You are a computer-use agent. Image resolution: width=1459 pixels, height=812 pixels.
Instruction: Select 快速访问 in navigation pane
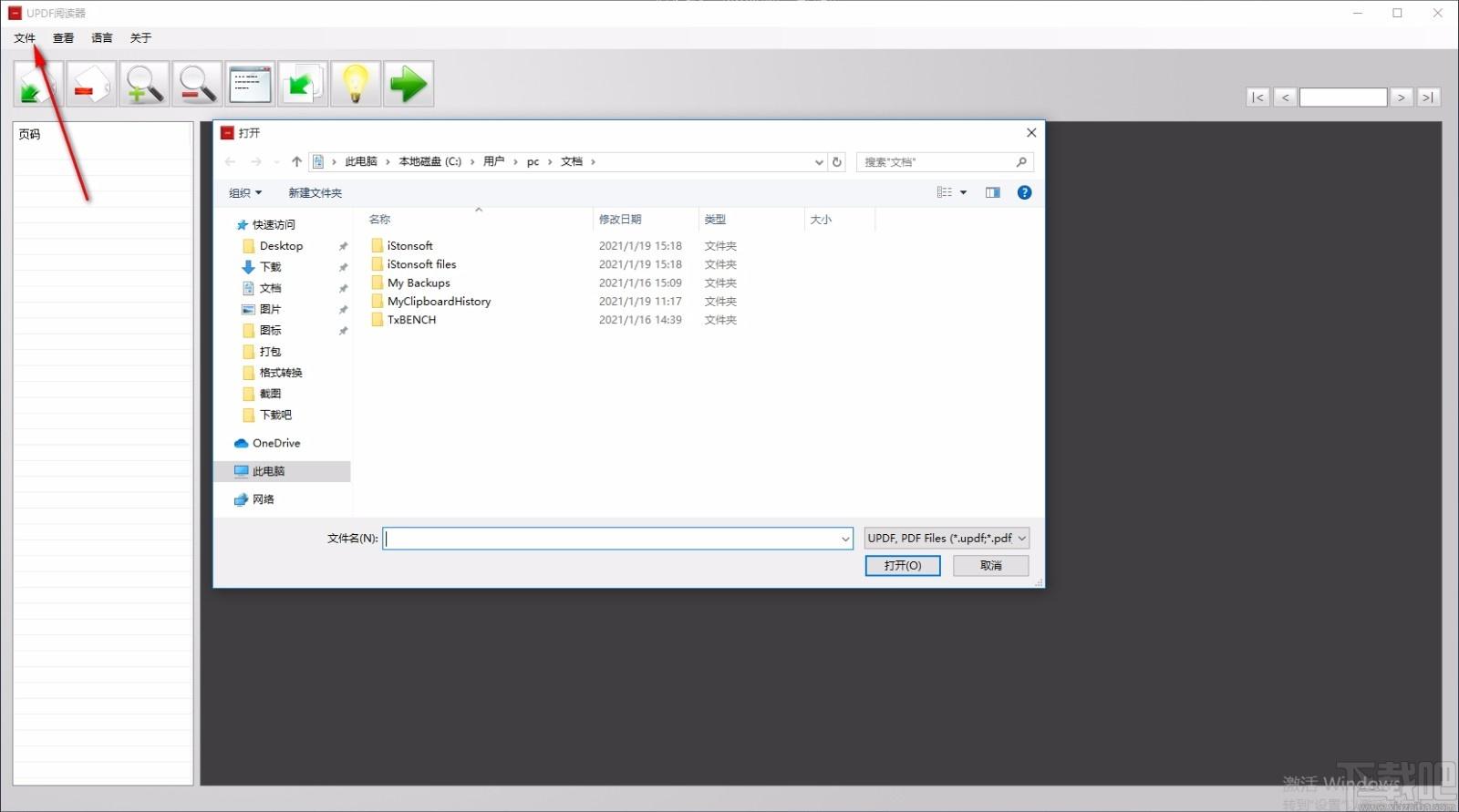(x=274, y=225)
